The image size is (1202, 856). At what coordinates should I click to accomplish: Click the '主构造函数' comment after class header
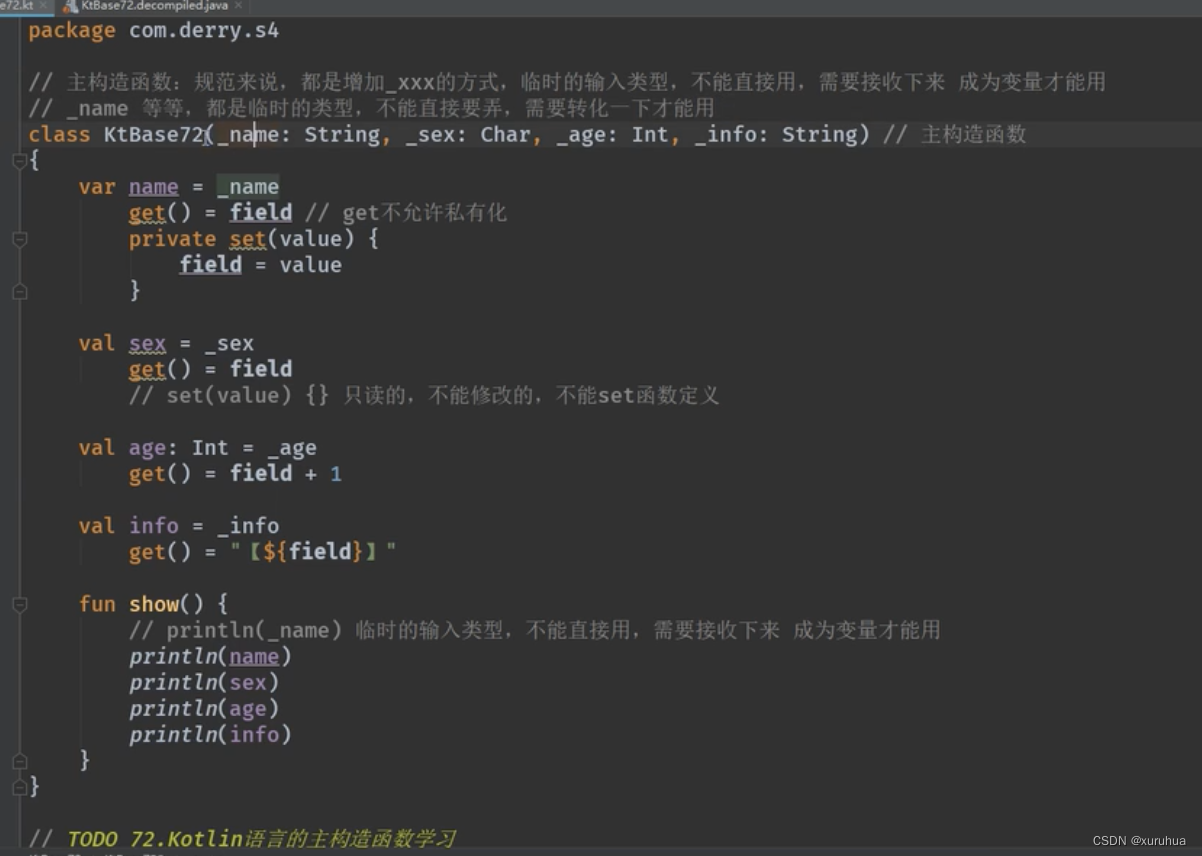pos(955,135)
